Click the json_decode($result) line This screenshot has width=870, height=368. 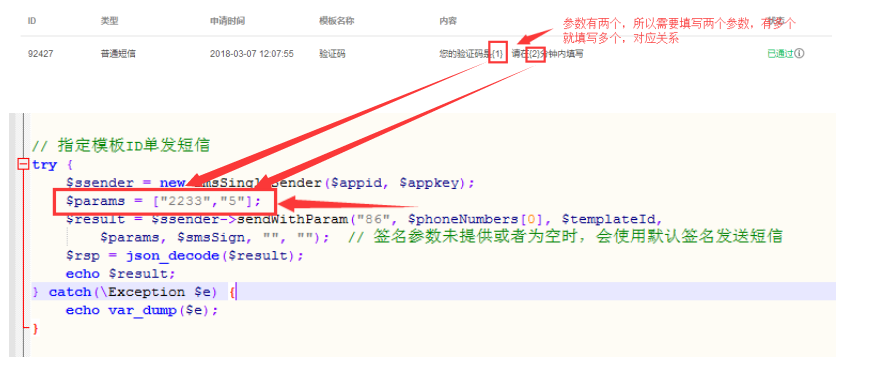(185, 255)
